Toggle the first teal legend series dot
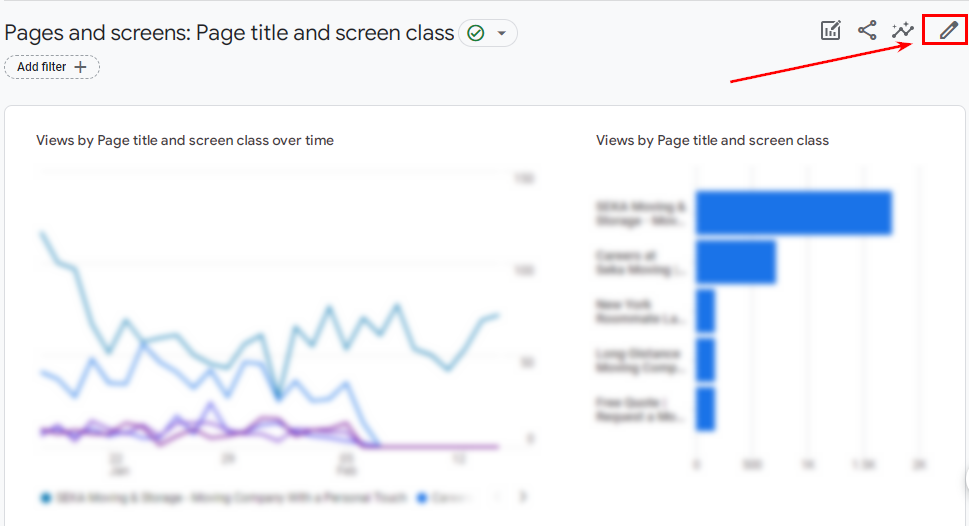The height and width of the screenshot is (526, 969). (46, 498)
